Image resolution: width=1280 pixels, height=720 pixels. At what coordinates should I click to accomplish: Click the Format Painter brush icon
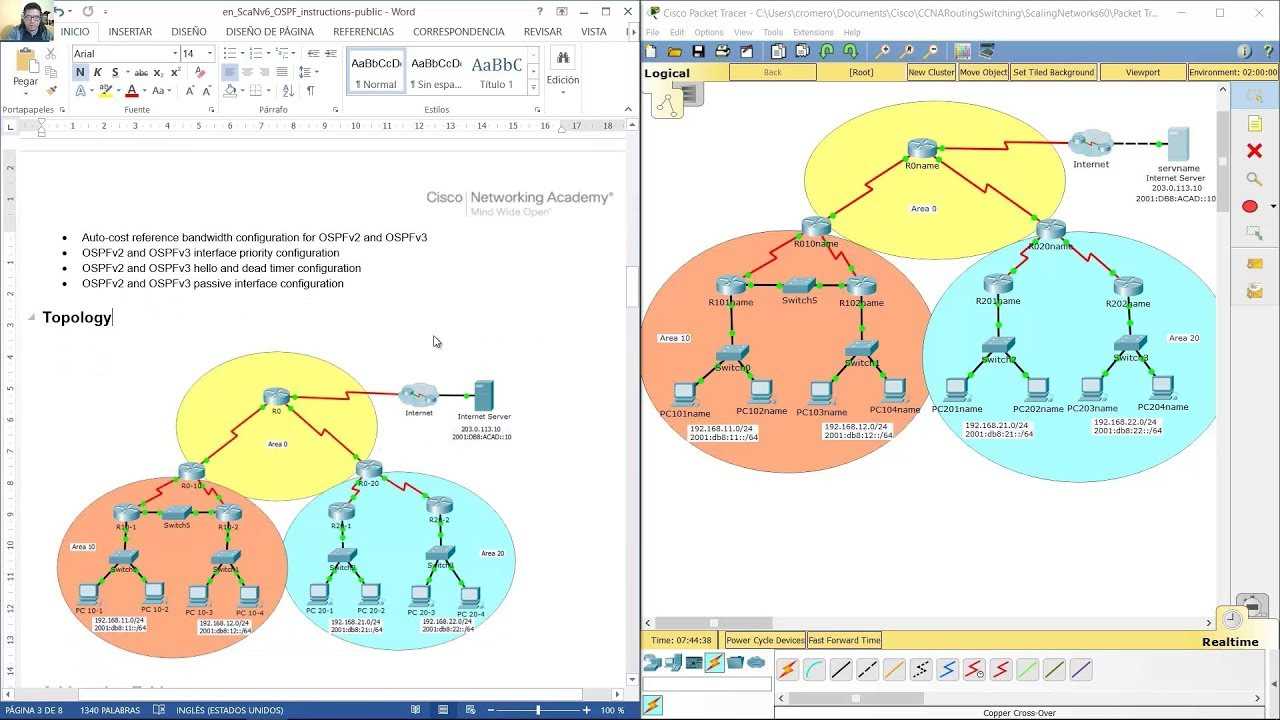tap(52, 90)
